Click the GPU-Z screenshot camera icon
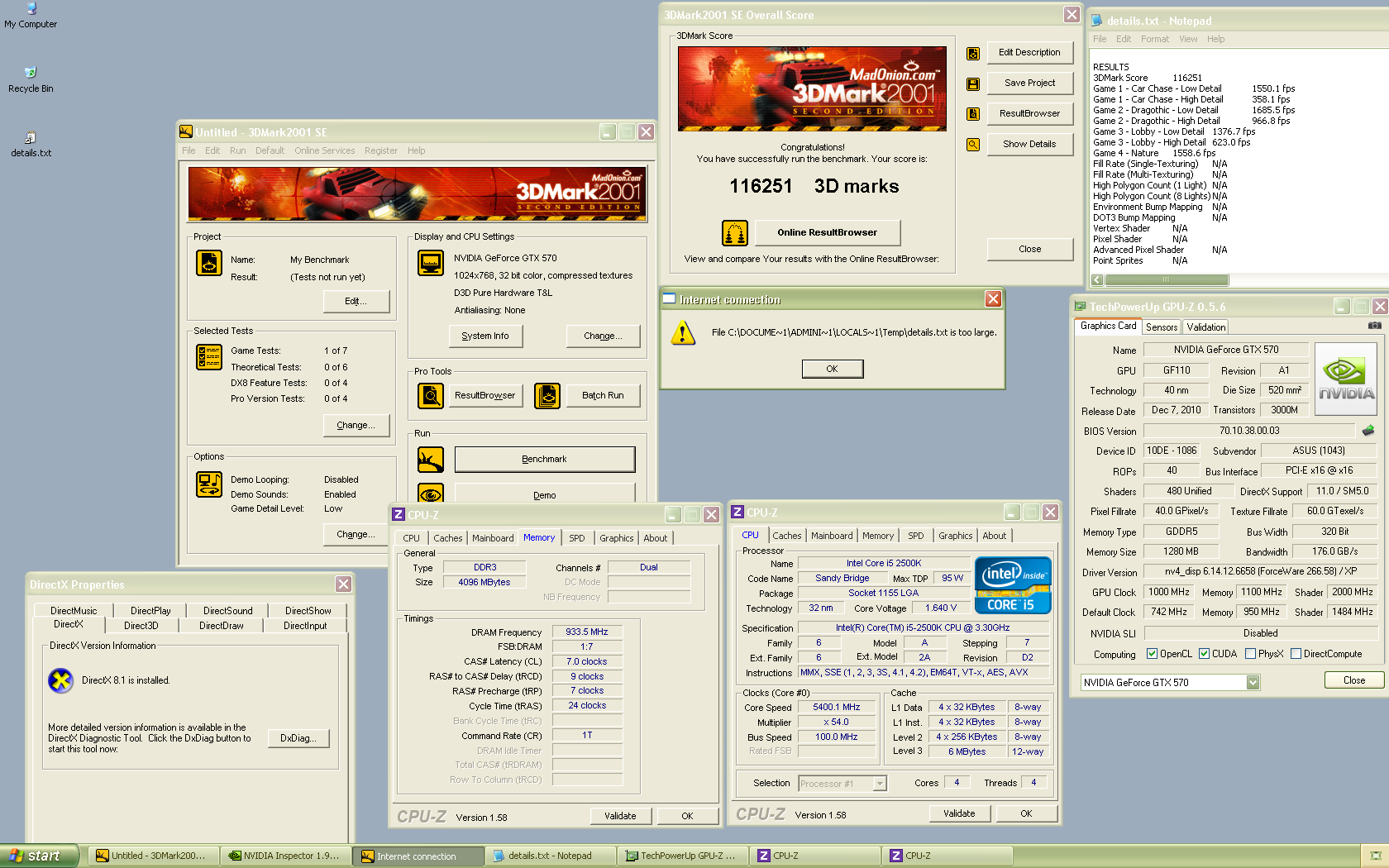The width and height of the screenshot is (1389, 868). (x=1374, y=326)
